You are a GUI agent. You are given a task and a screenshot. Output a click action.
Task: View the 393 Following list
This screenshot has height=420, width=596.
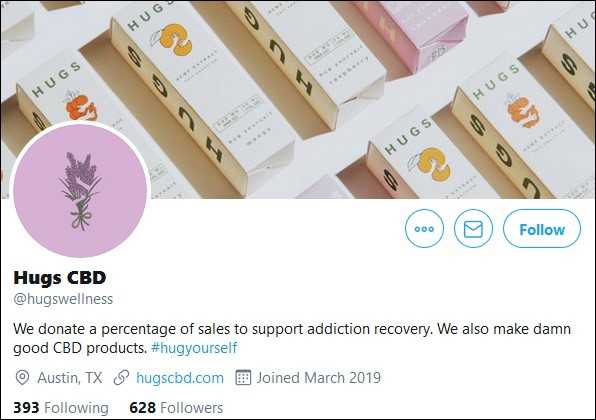point(61,408)
